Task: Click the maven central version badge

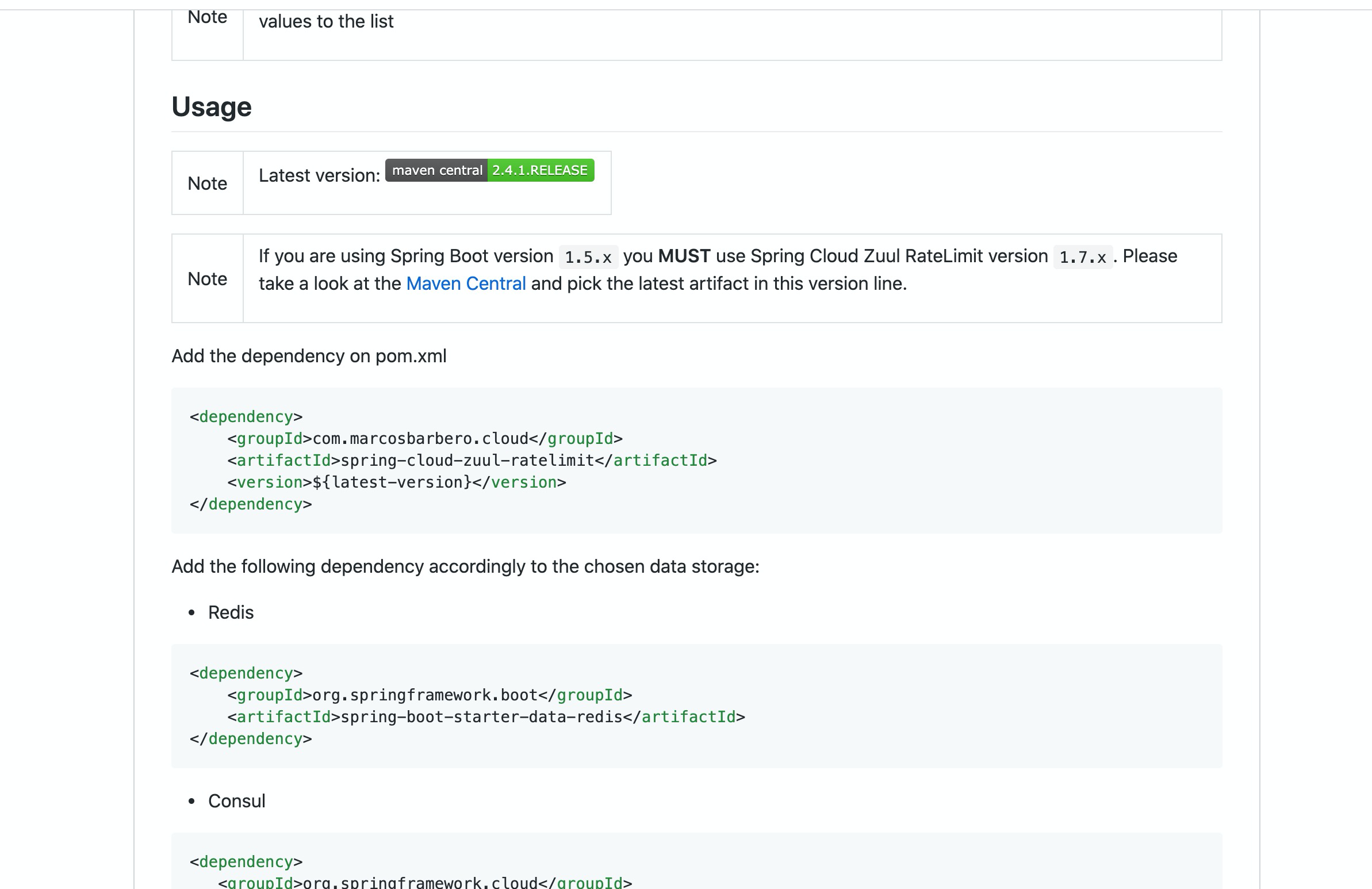Action: [489, 171]
